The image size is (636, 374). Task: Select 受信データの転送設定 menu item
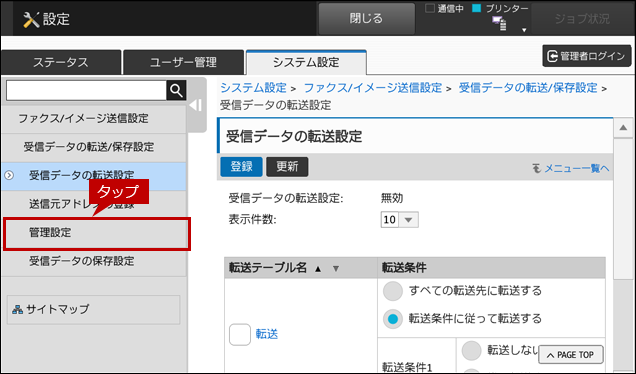(x=94, y=176)
